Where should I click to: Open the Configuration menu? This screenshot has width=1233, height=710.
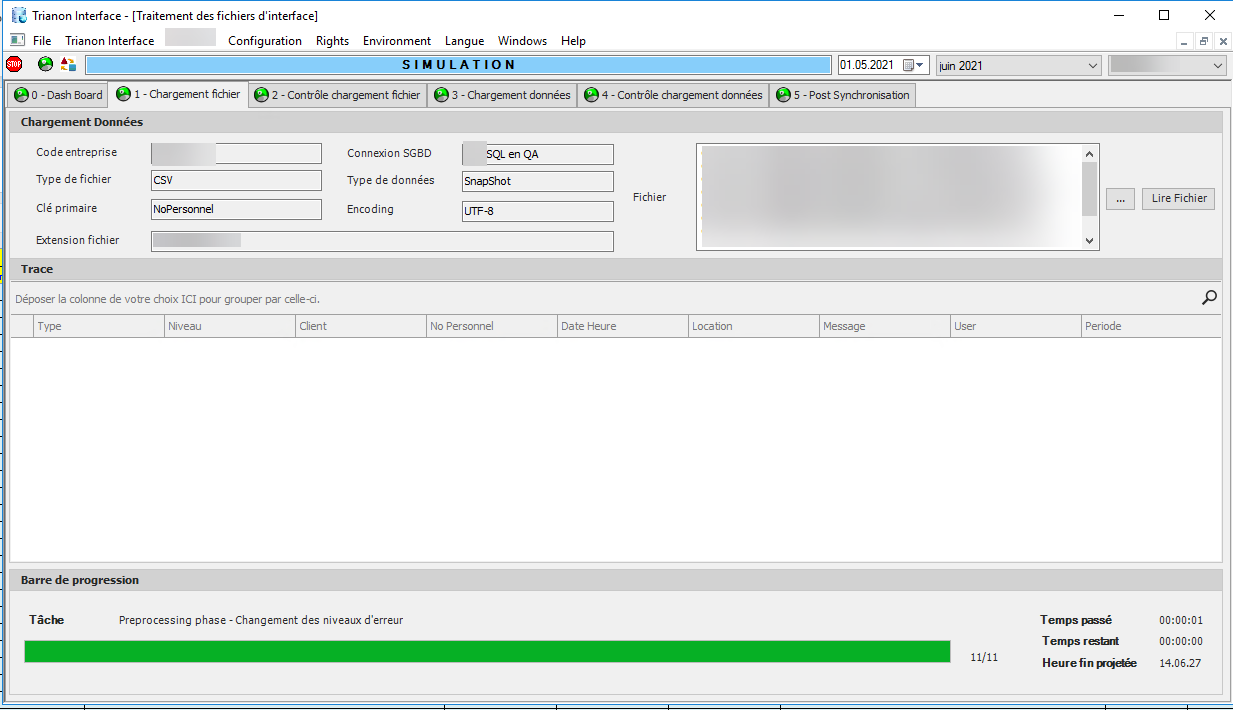(264, 41)
